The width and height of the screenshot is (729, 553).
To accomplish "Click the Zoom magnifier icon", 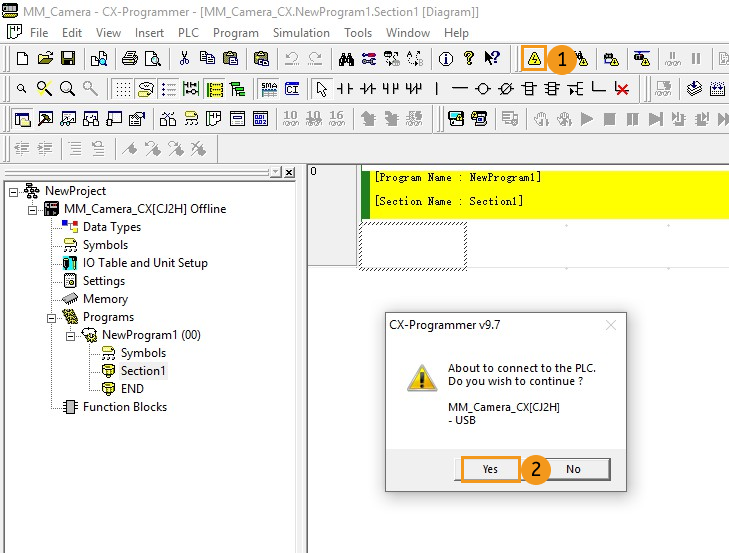I will (67, 89).
